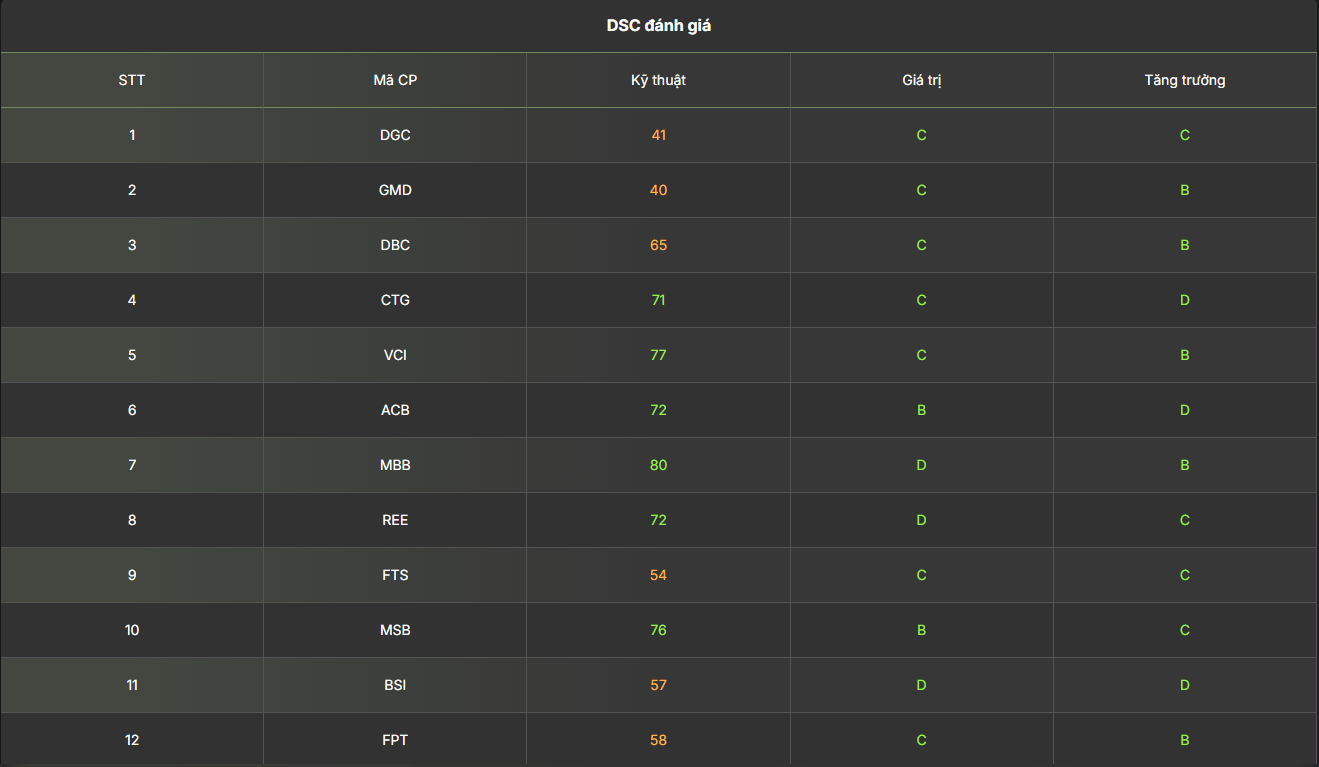
Task: Click the "Mã CP" column header
Action: coord(395,80)
